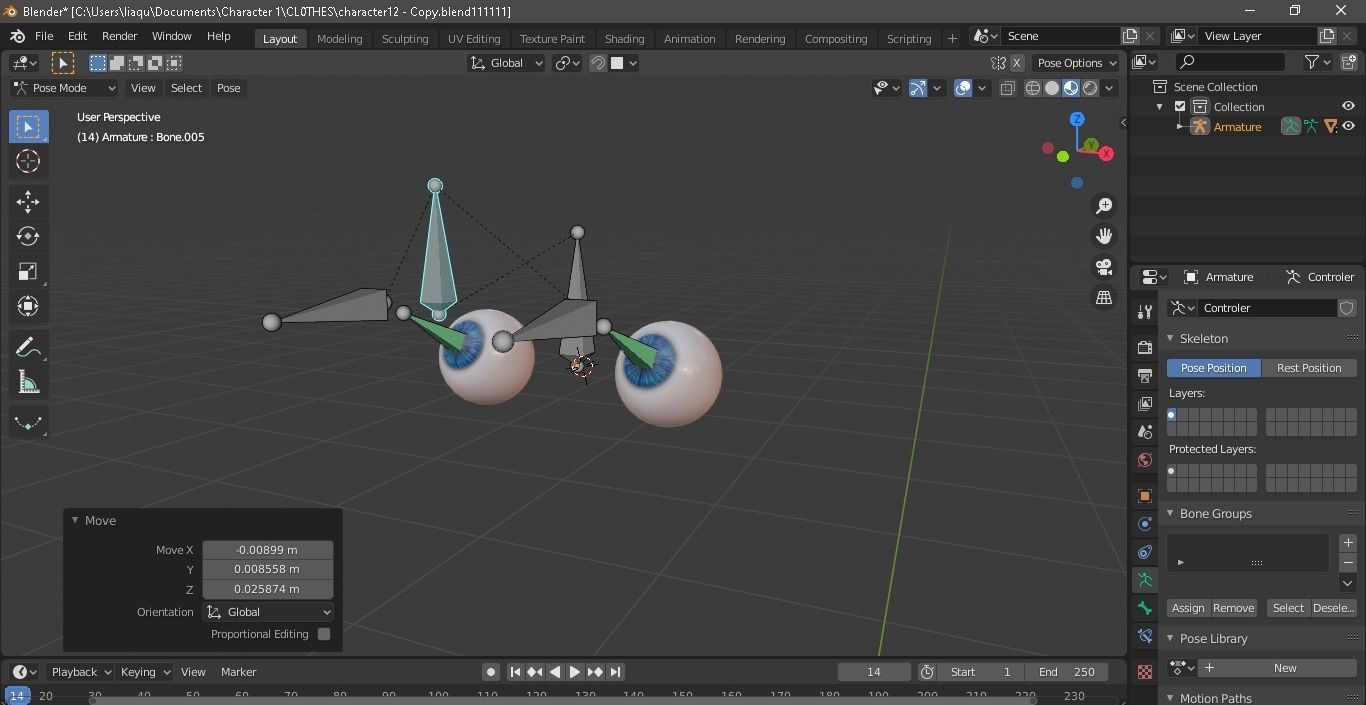This screenshot has height=705, width=1366.
Task: Select the Measure tool
Action: pos(28,382)
